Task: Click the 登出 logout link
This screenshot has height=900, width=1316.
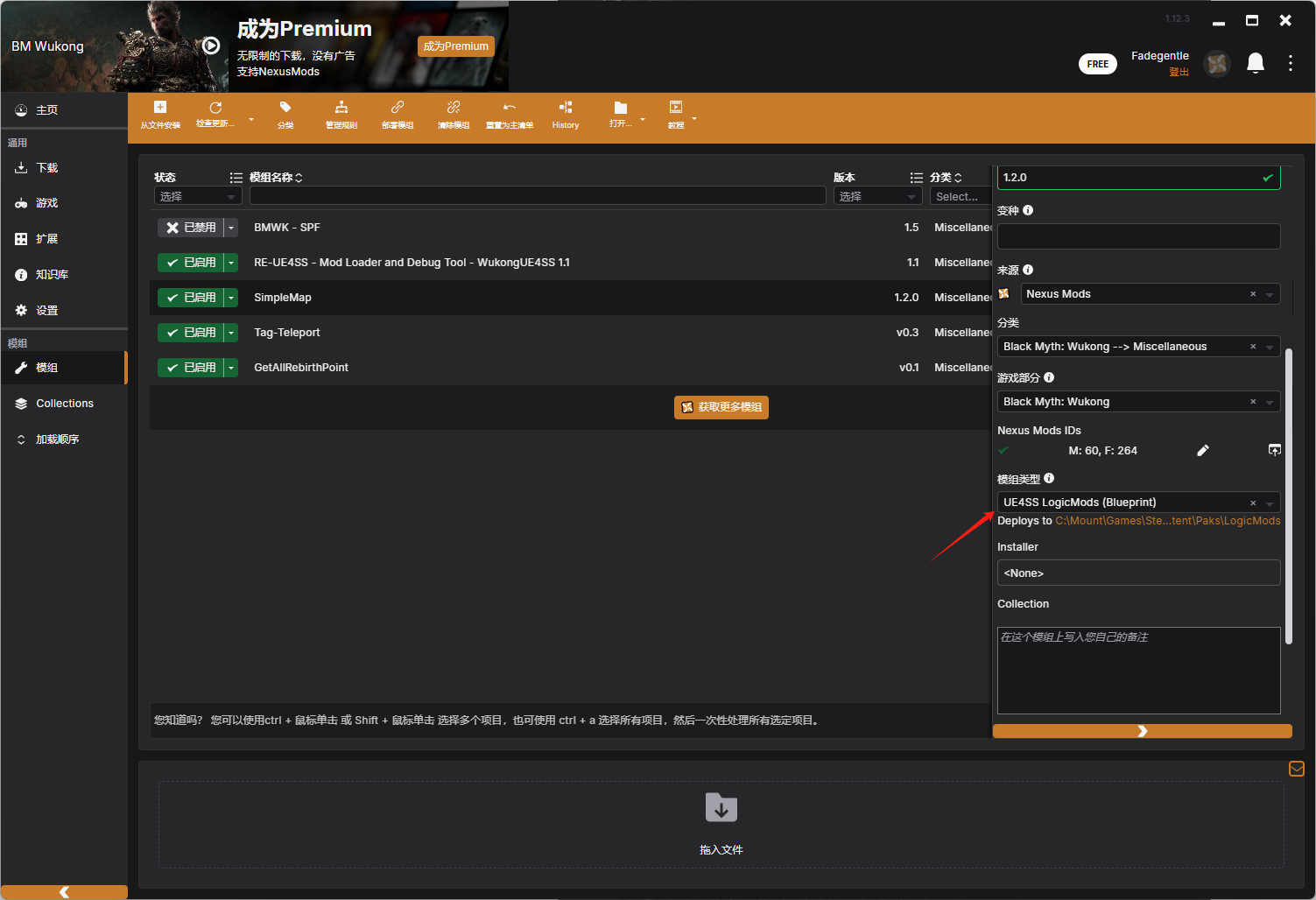Action: [x=1179, y=73]
